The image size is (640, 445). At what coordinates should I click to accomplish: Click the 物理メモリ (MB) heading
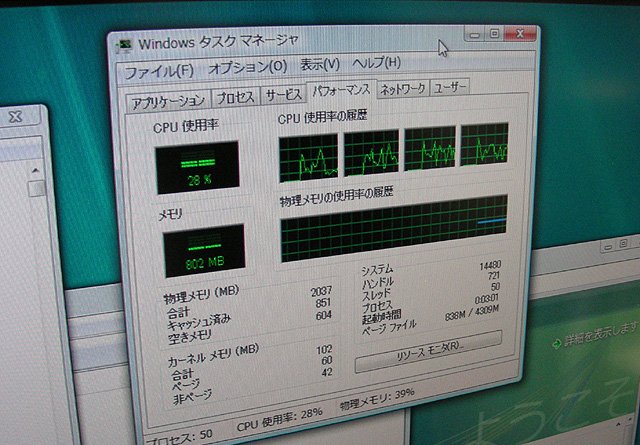point(201,295)
